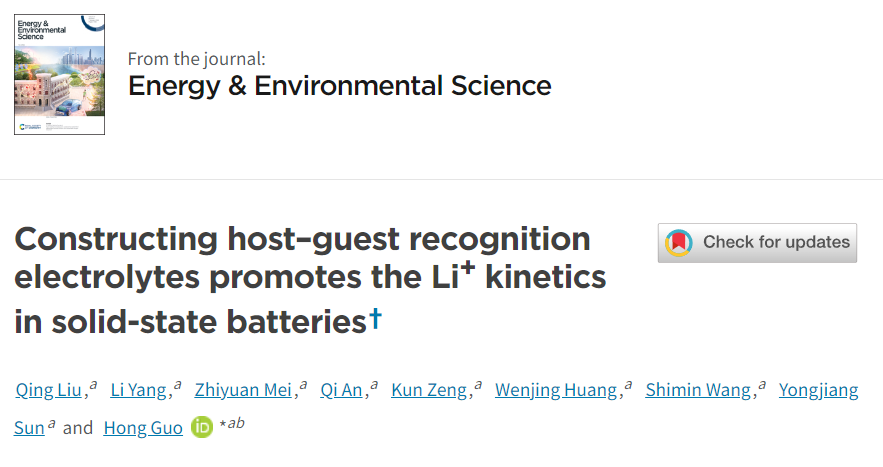883x467 pixels.
Task: Click the Crossmark bookmark icon
Action: [x=679, y=243]
